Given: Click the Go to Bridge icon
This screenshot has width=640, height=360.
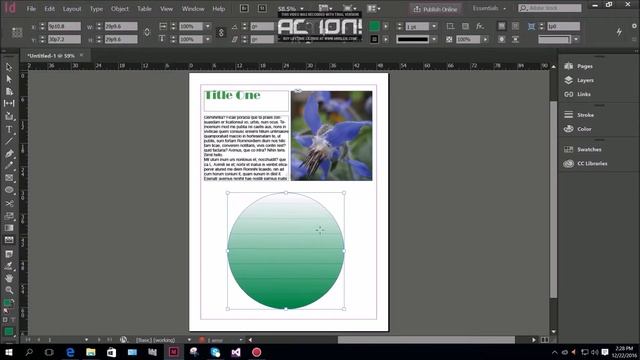Looking at the screenshot, I should (244, 9).
